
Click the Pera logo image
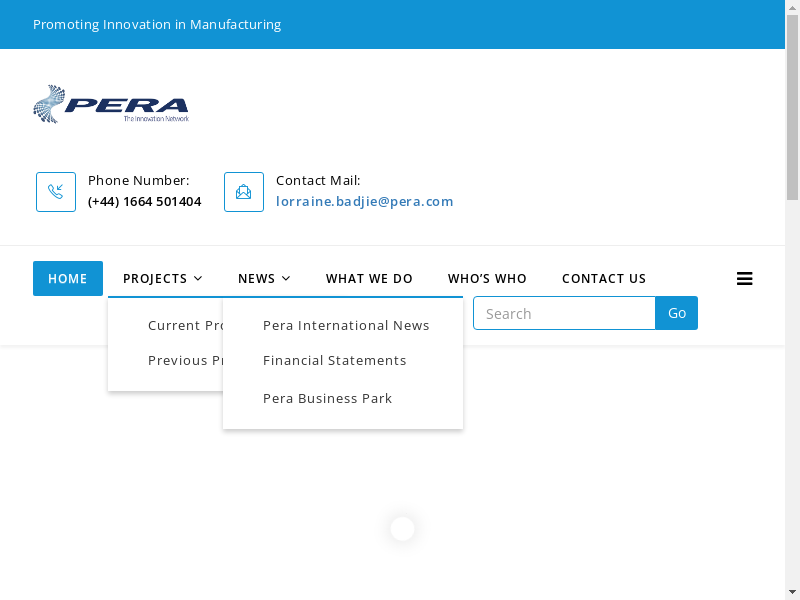[x=111, y=104]
